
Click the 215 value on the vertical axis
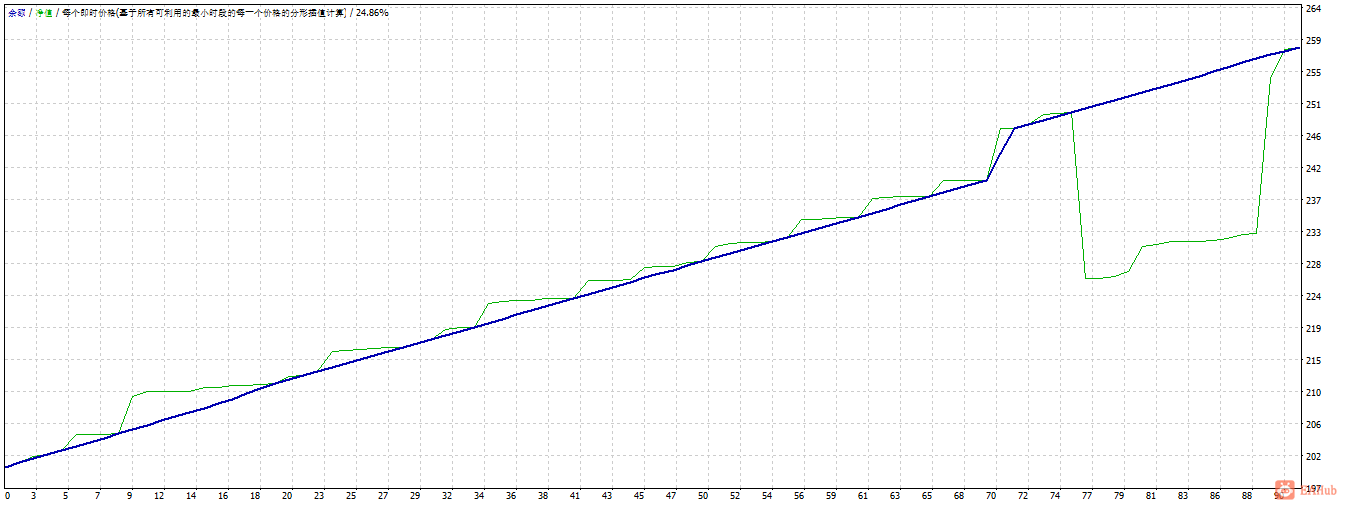1314,361
